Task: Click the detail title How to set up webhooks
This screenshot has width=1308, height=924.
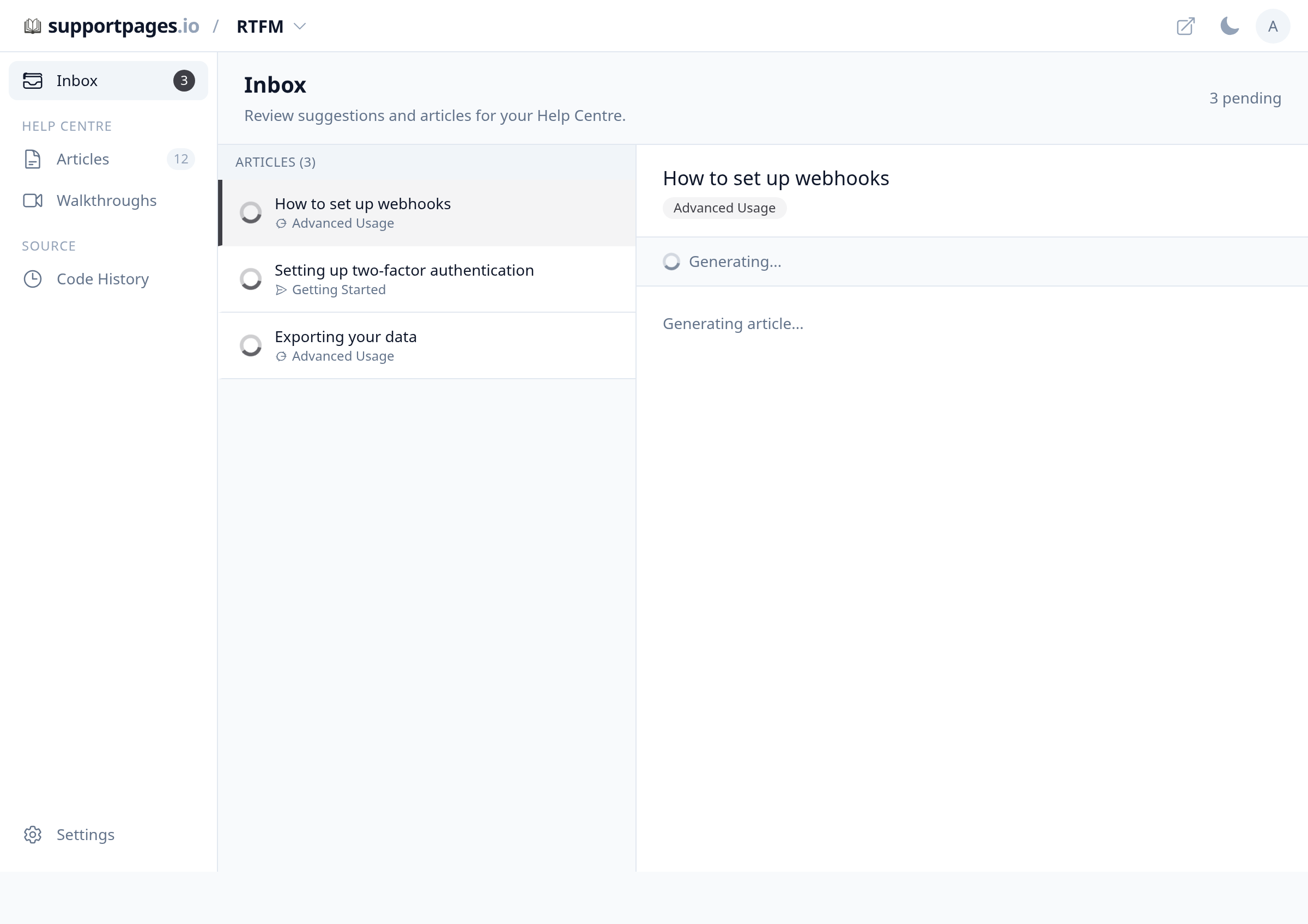Action: [776, 179]
